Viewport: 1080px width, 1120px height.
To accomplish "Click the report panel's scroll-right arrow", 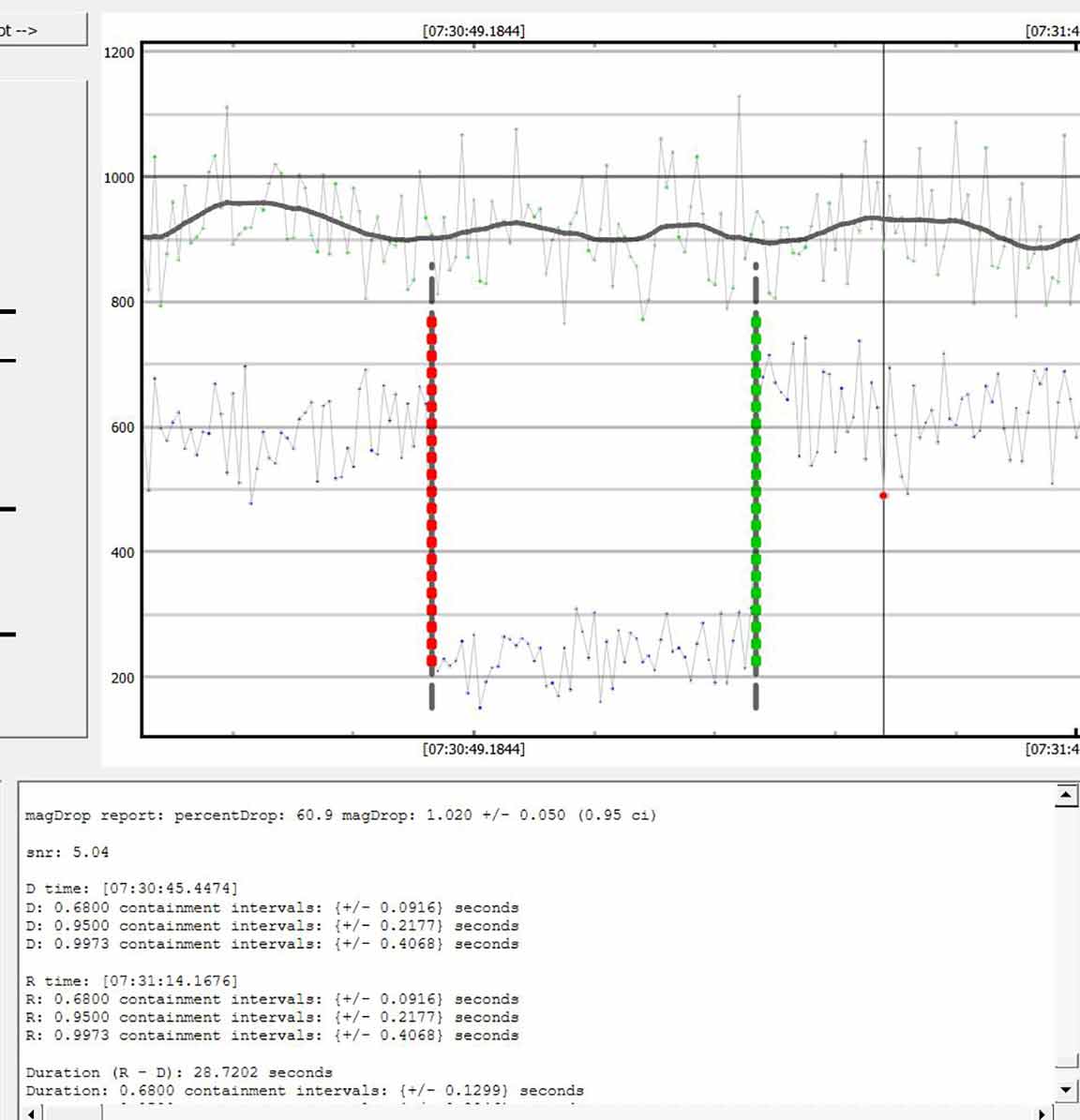I will point(1042,1113).
